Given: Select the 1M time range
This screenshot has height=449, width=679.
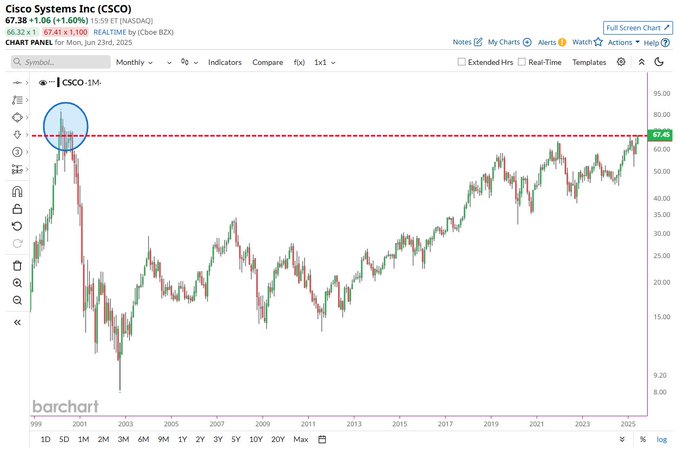Looking at the screenshot, I should coord(84,439).
